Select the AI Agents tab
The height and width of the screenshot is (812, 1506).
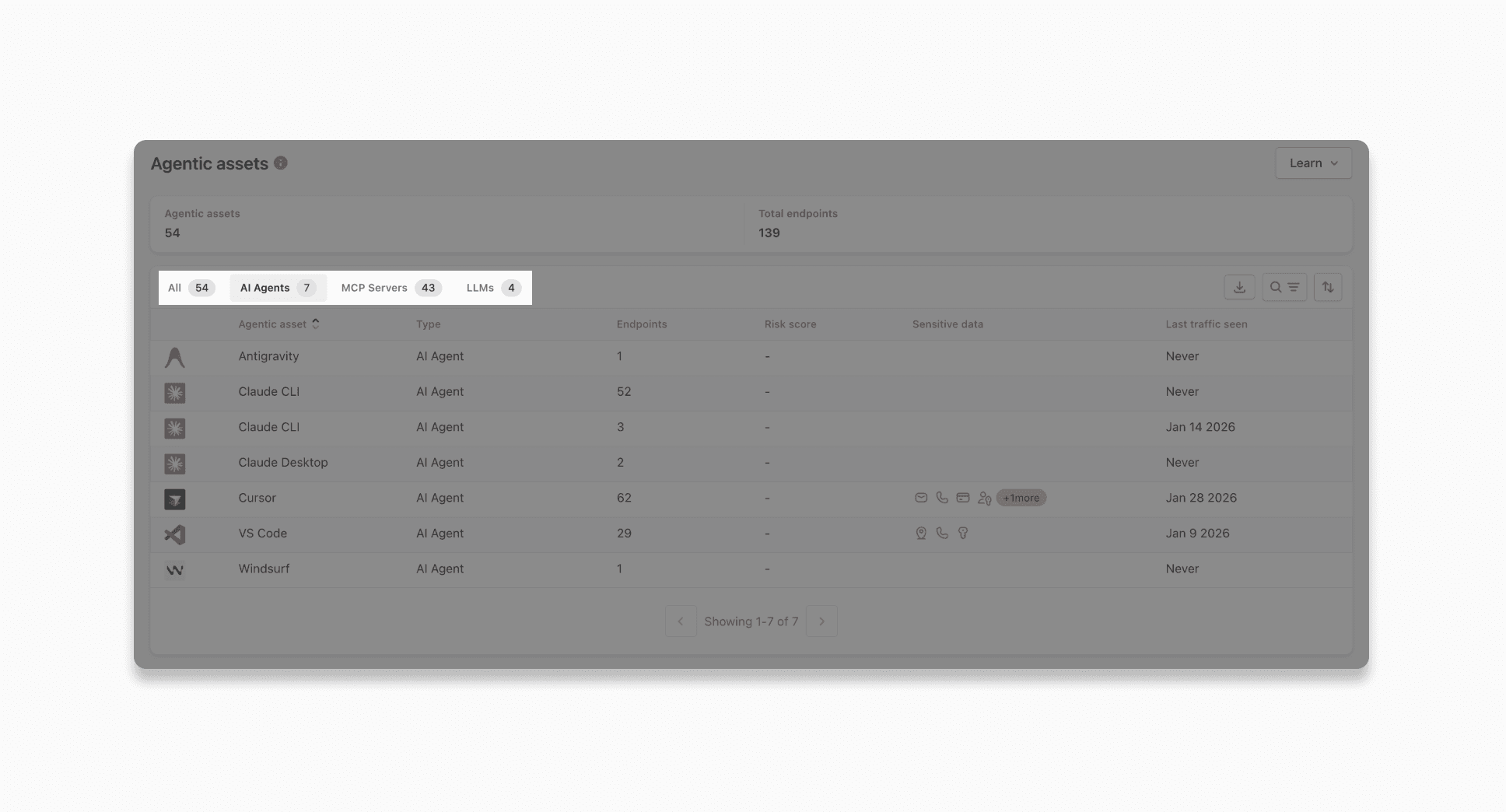click(x=277, y=288)
